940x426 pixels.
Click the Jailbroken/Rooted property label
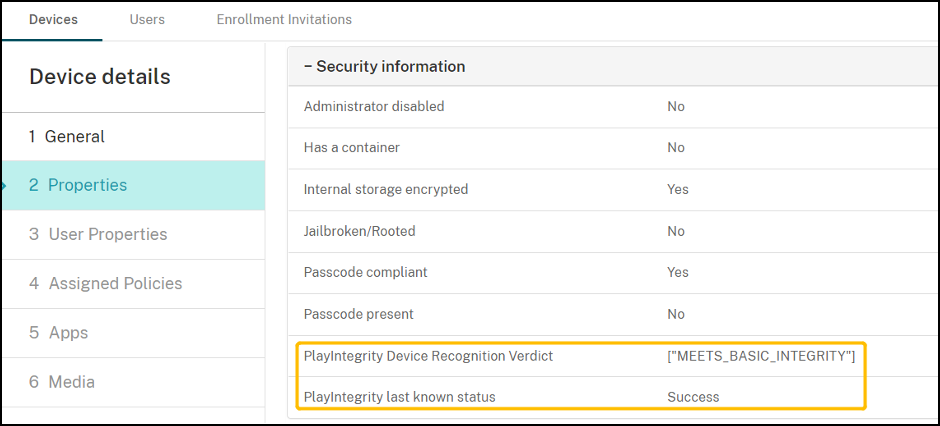pyautogui.click(x=359, y=231)
